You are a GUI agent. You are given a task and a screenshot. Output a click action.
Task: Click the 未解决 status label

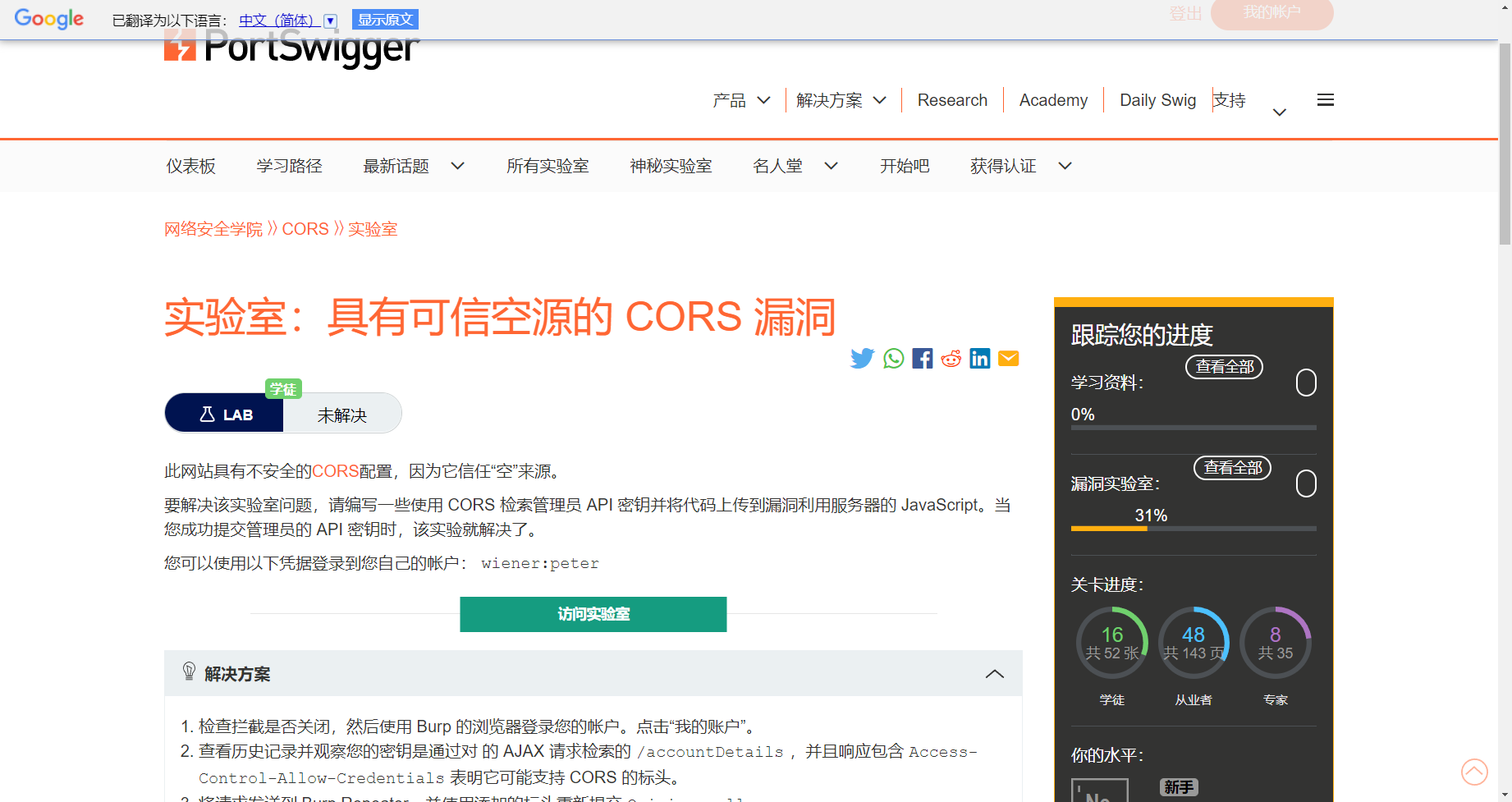pos(342,415)
